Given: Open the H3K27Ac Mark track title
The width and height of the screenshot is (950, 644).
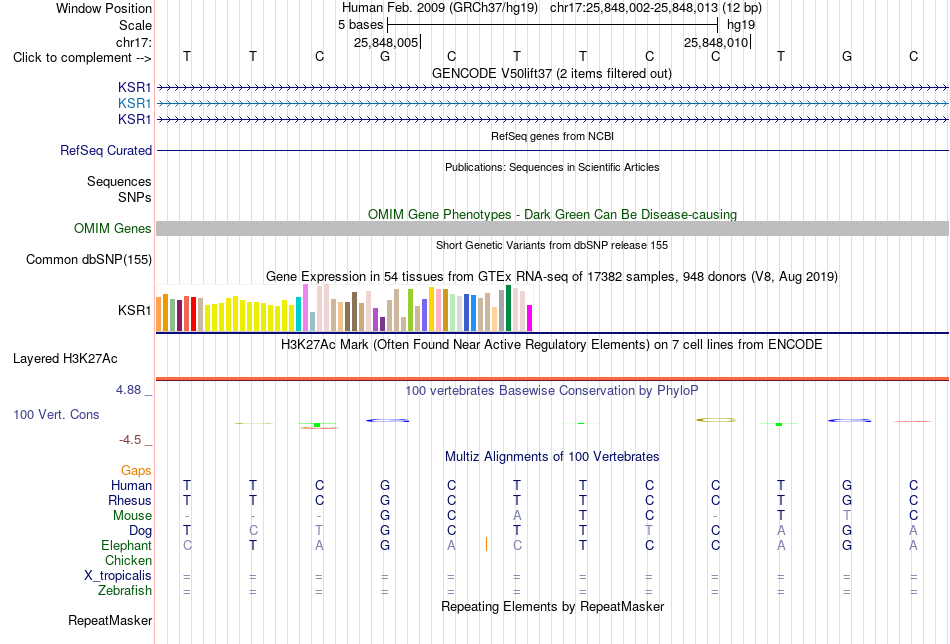Looking at the screenshot, I should tap(552, 345).
